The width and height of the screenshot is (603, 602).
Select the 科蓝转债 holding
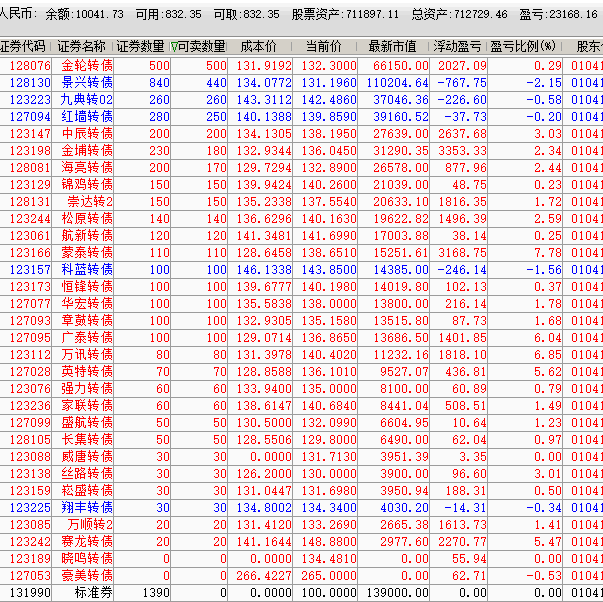point(87,270)
